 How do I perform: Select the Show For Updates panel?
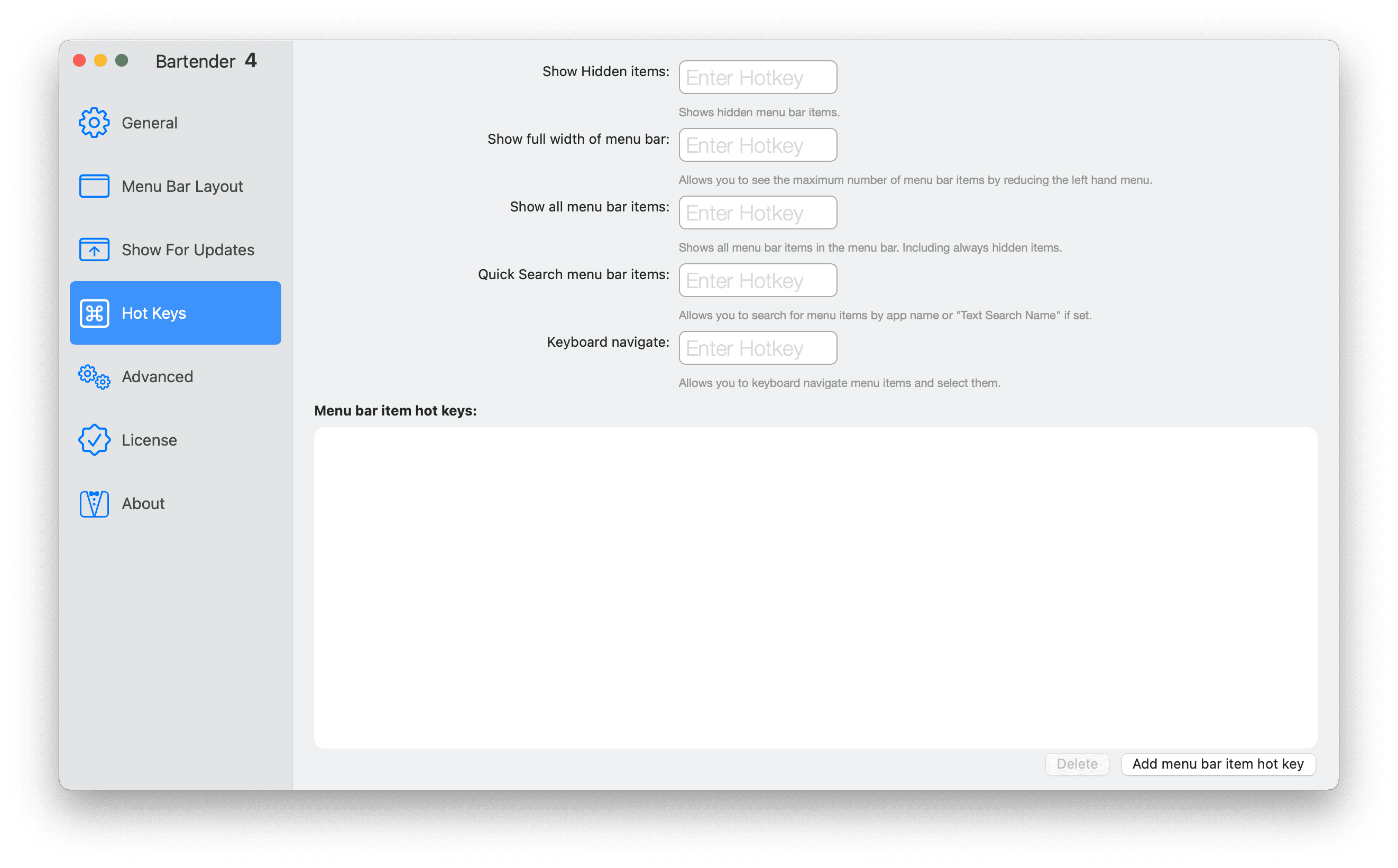coord(175,249)
